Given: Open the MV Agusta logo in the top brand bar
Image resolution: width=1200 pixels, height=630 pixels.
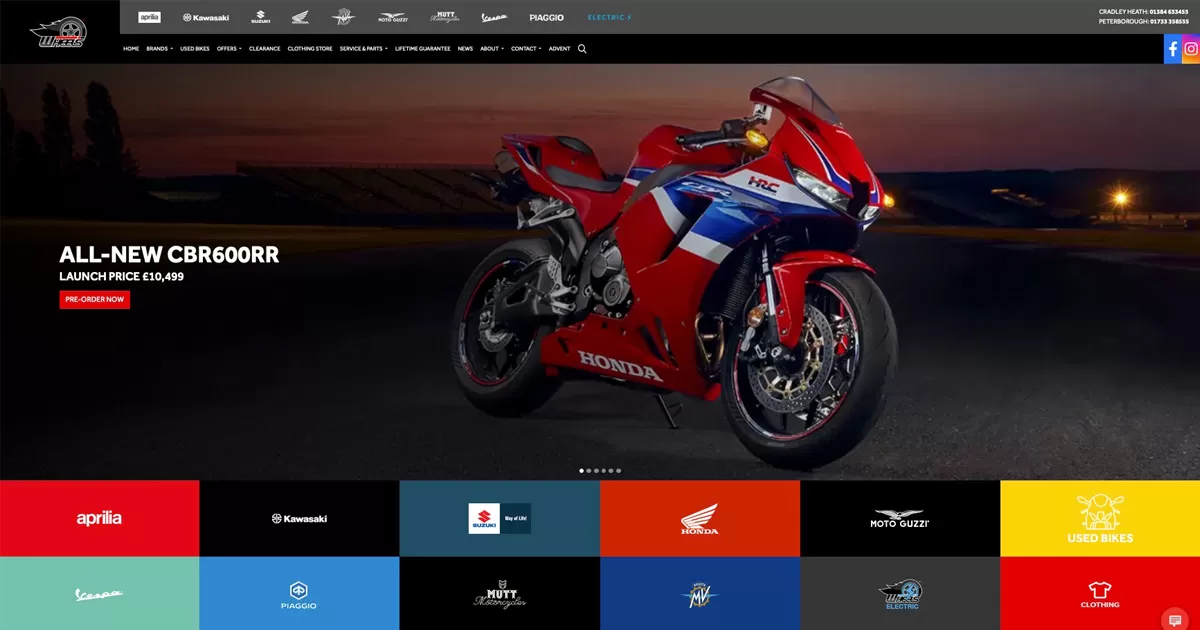Looking at the screenshot, I should pos(343,17).
